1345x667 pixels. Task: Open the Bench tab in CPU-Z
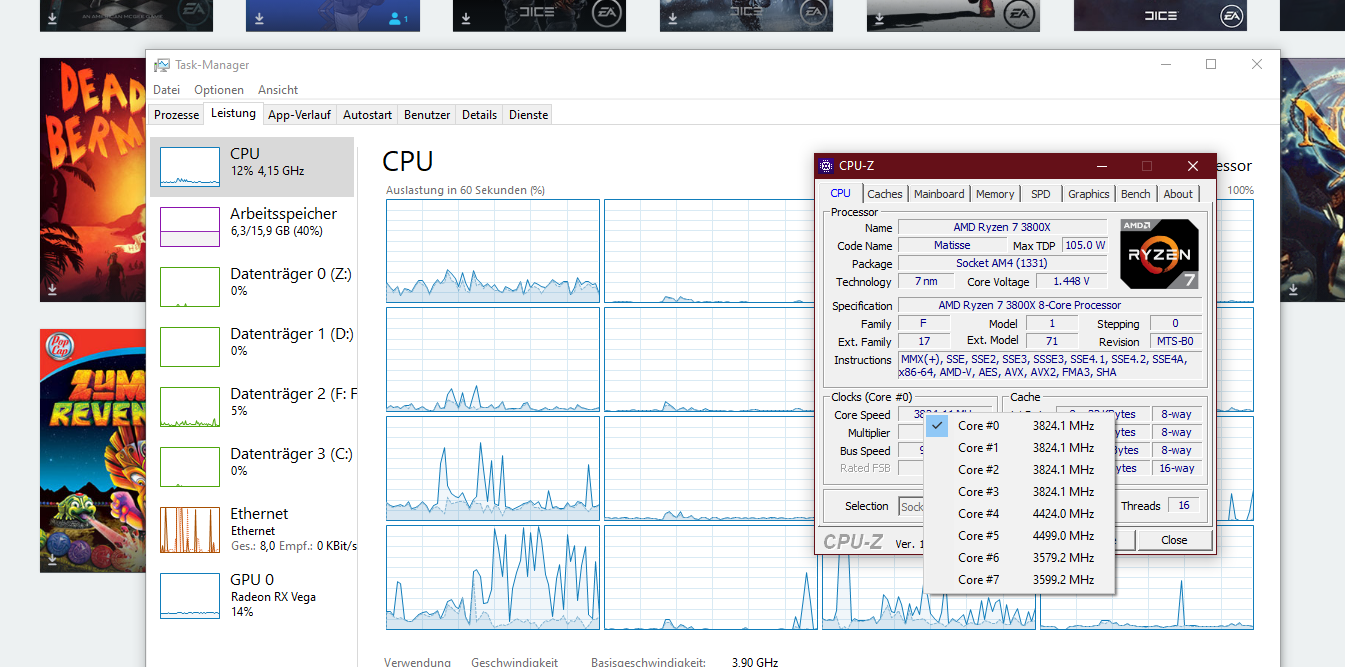pyautogui.click(x=1135, y=194)
